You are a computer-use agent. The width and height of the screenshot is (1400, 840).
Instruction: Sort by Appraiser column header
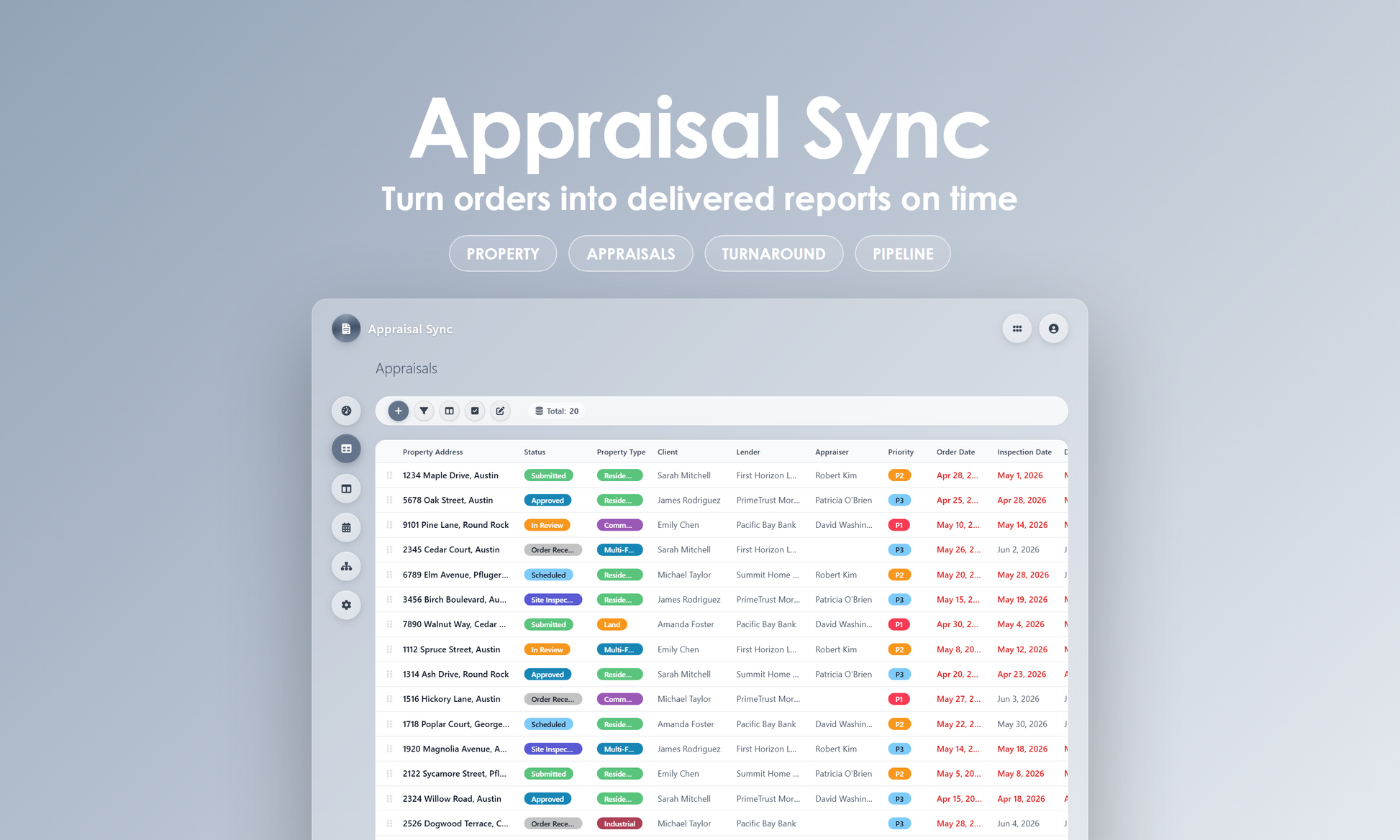832,452
